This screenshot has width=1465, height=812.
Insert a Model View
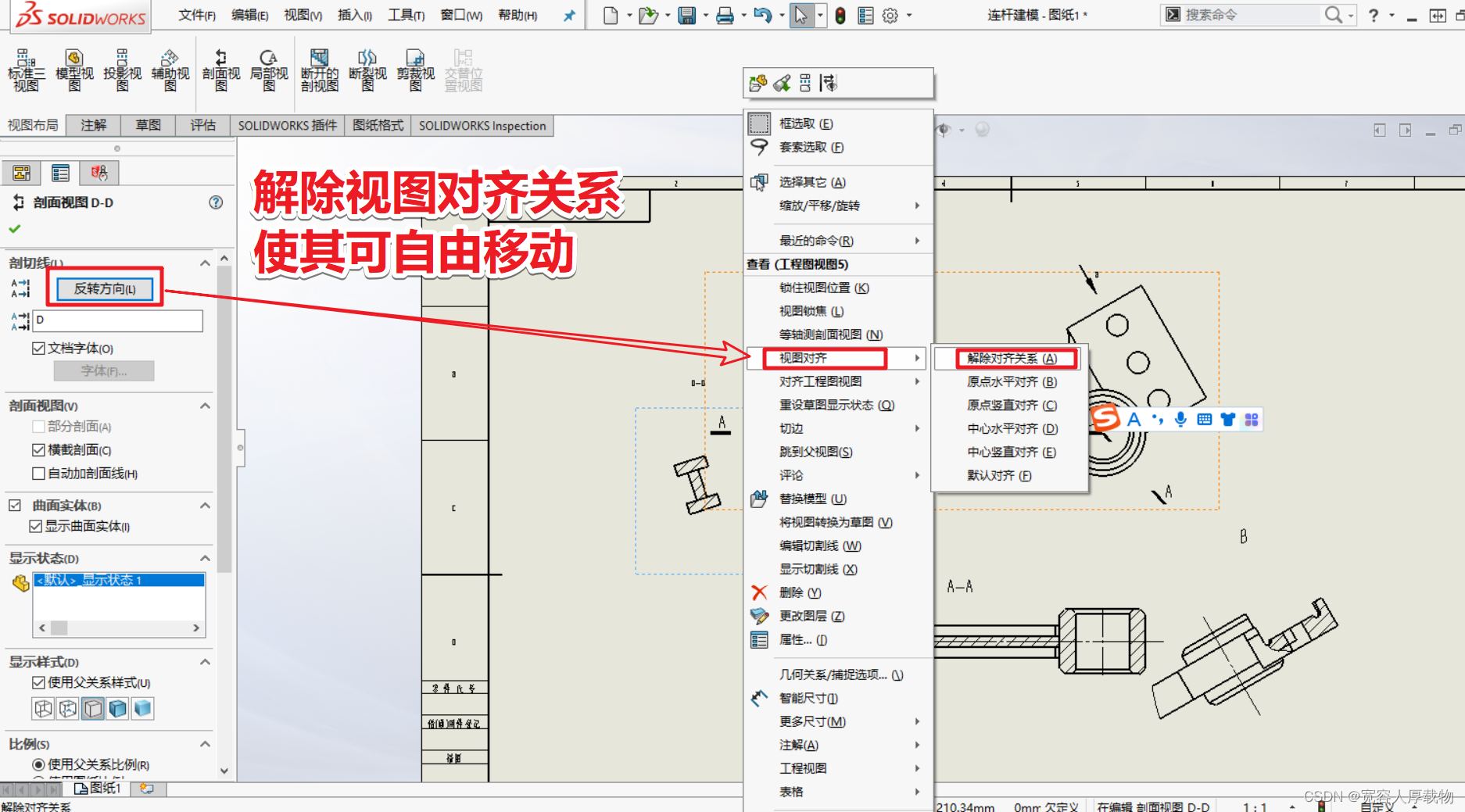(x=74, y=70)
